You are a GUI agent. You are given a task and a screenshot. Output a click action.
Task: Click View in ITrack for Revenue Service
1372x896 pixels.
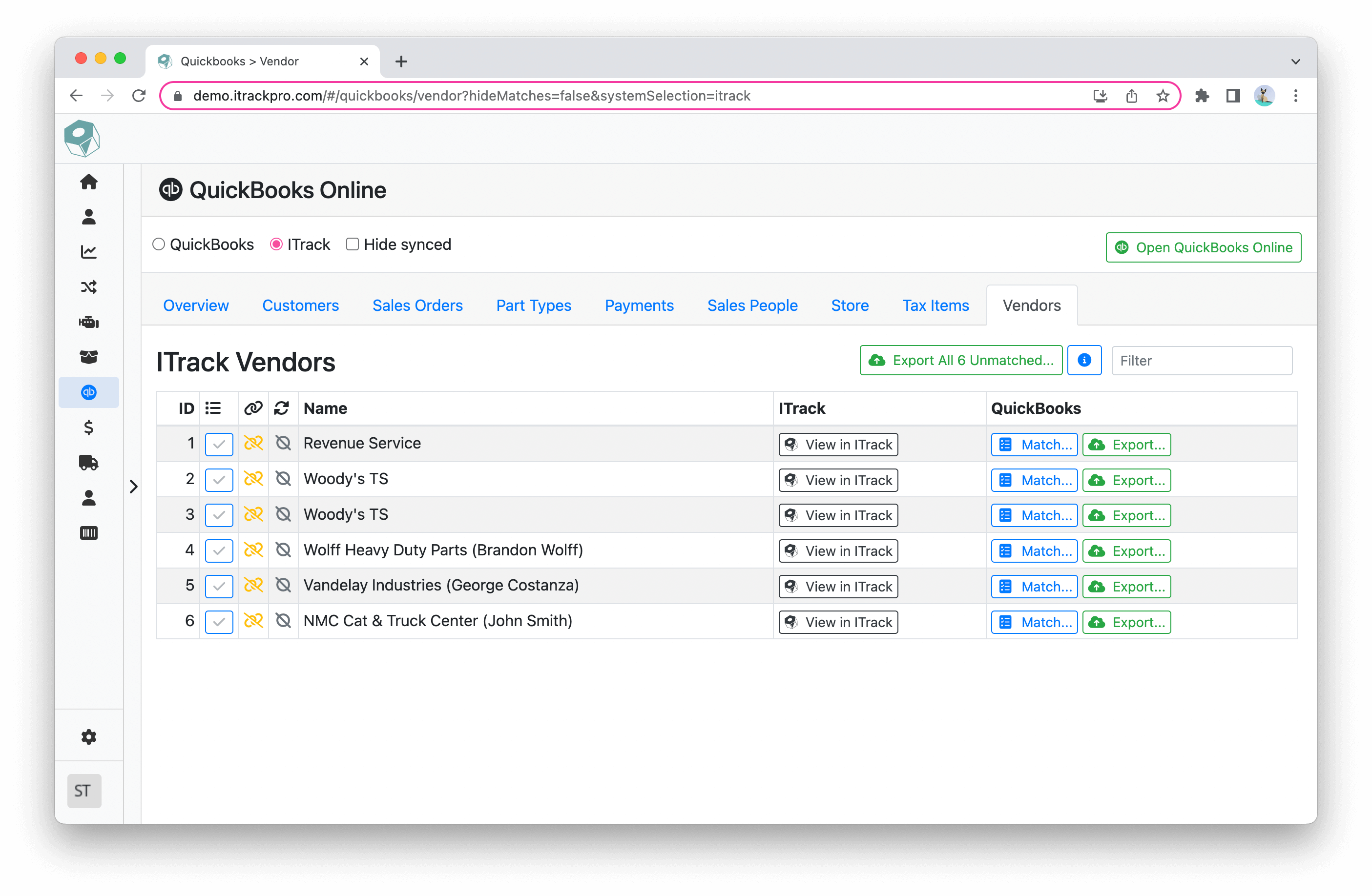[838, 444]
